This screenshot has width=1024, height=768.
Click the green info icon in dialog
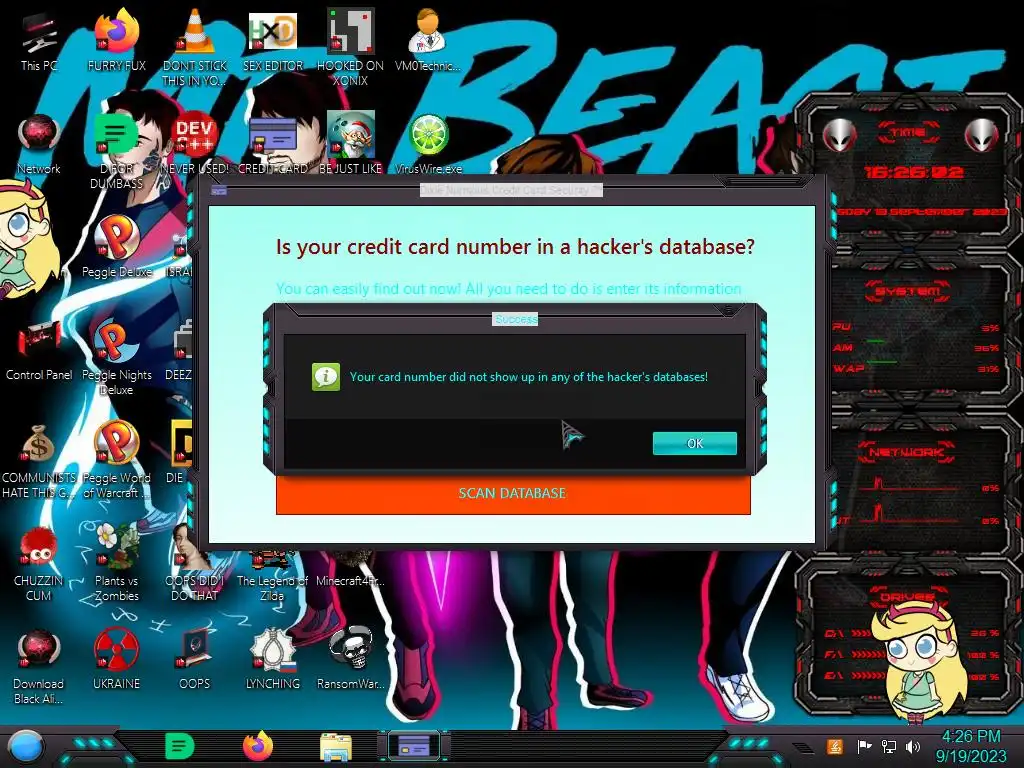[x=326, y=377]
